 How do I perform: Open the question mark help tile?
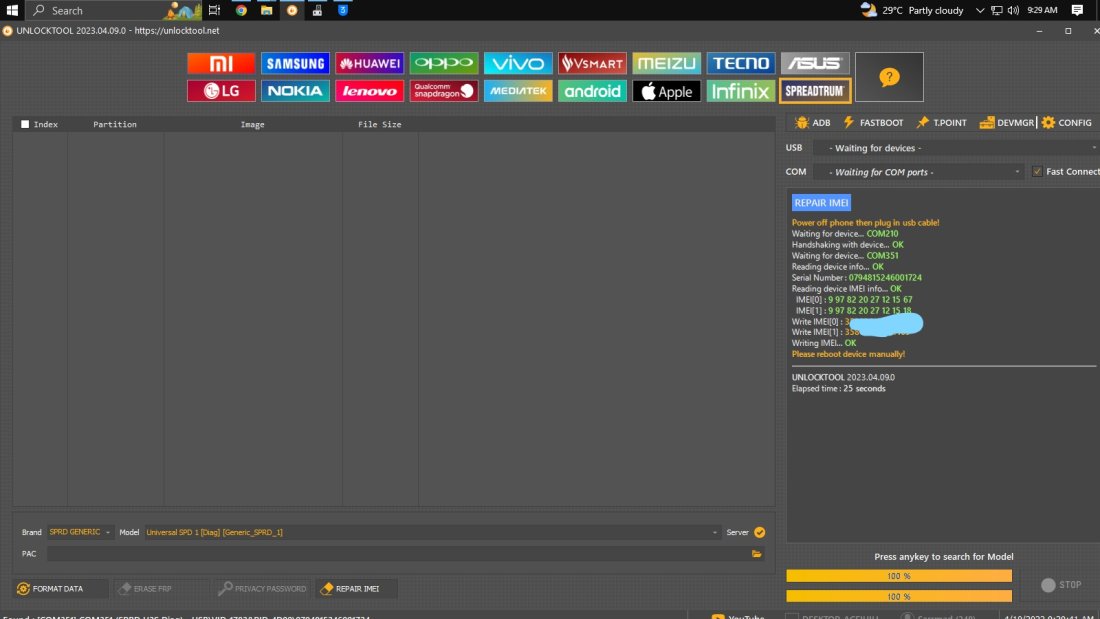(890, 77)
